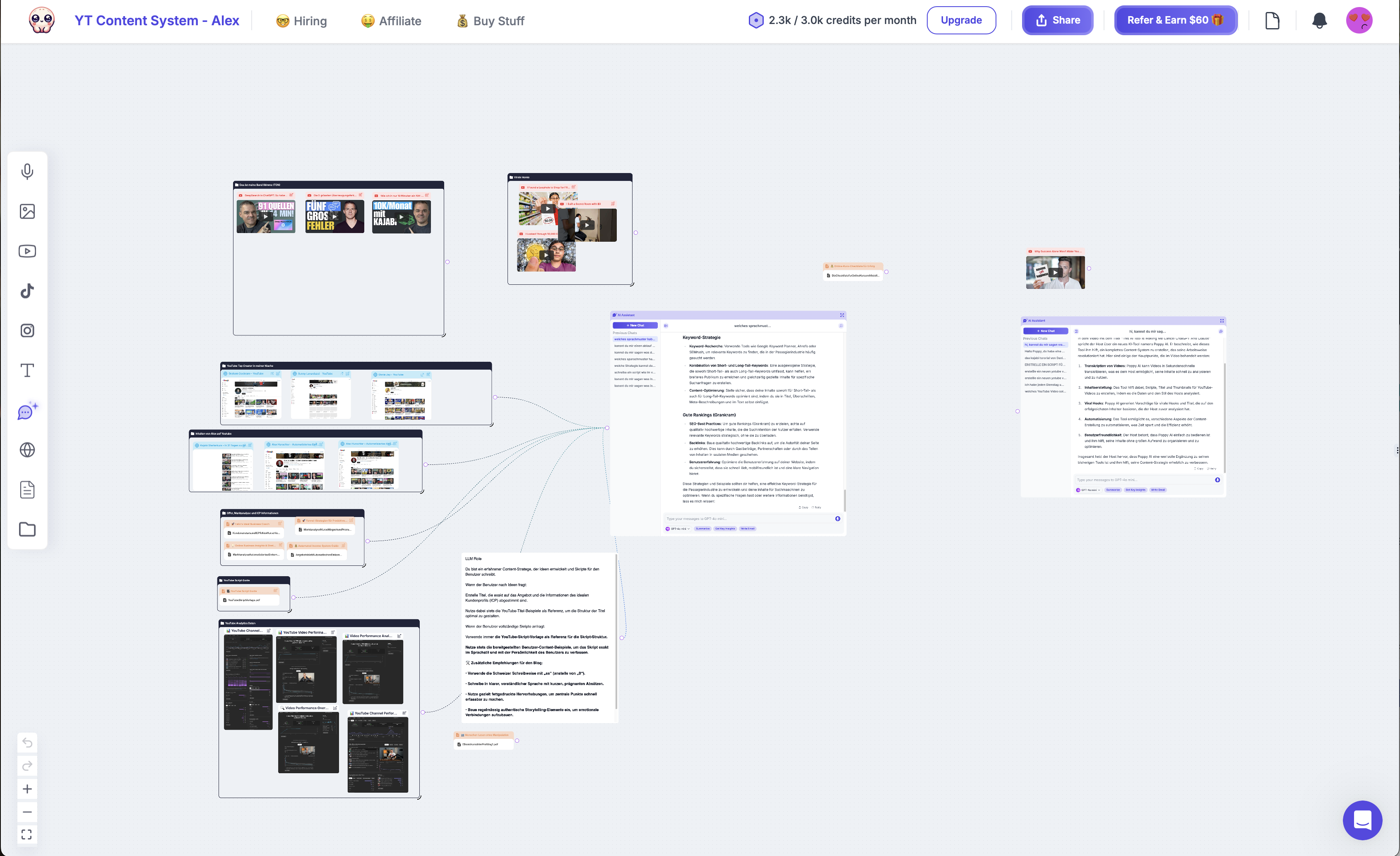Select the image upload tool in sidebar
This screenshot has width=1400, height=856.
coord(27,211)
